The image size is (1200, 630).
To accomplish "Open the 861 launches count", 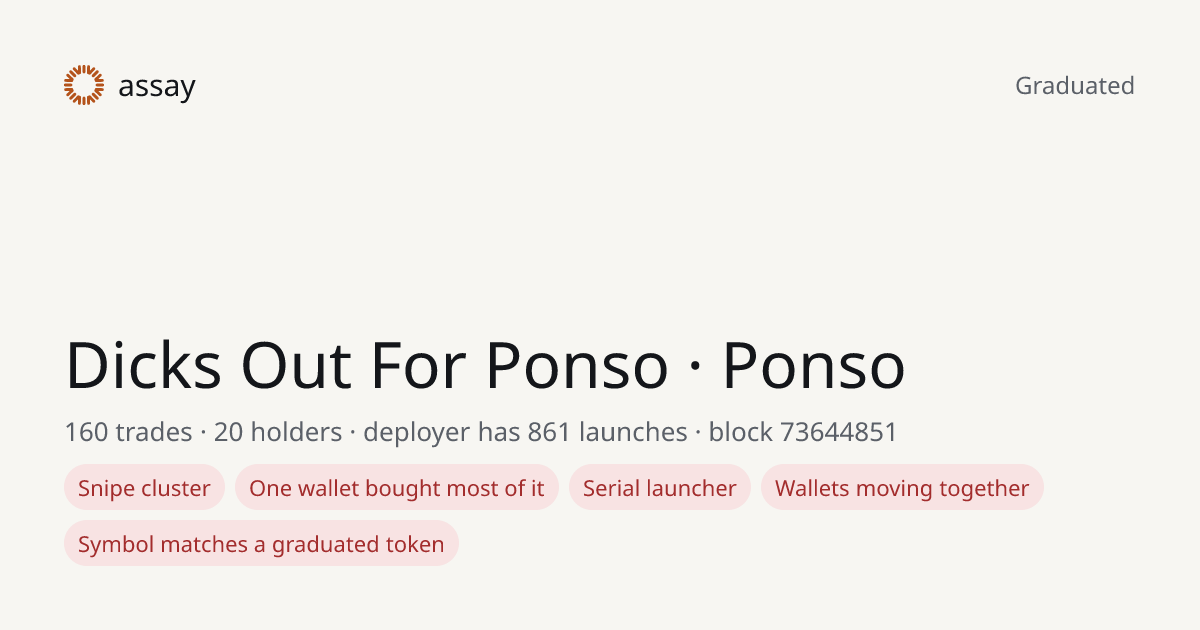I will 607,432.
